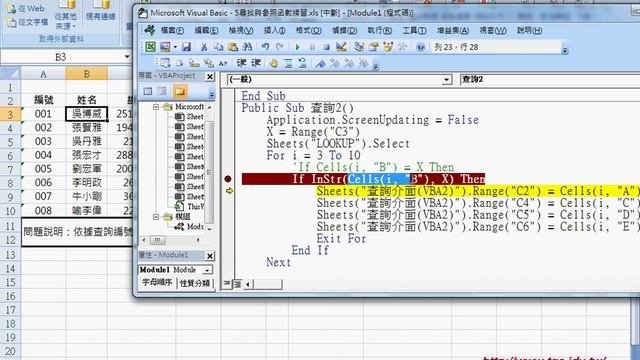
Task: Collapse the Microsoft Excel objects folder node
Action: (156, 107)
